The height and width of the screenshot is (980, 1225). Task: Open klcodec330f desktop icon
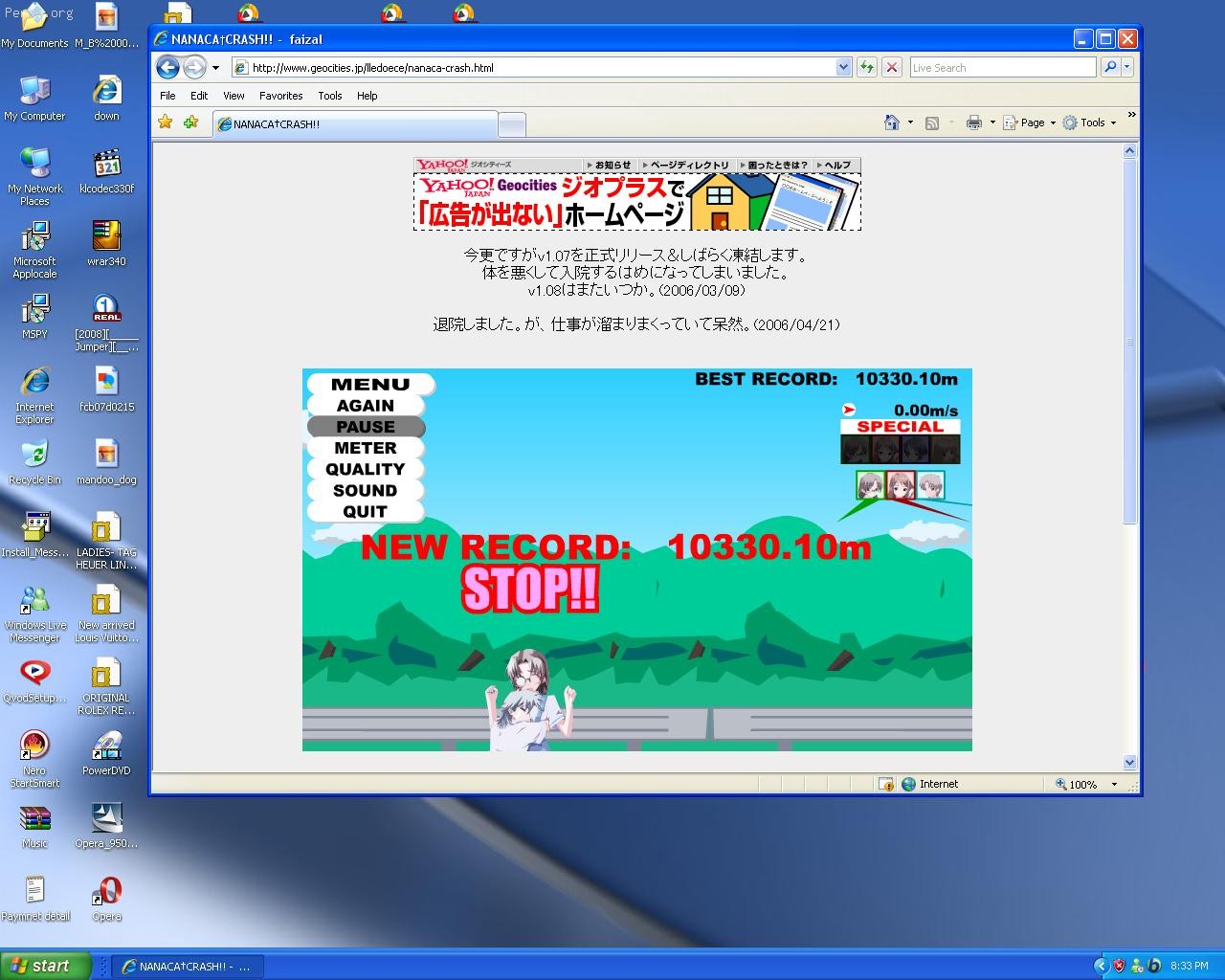click(x=106, y=170)
